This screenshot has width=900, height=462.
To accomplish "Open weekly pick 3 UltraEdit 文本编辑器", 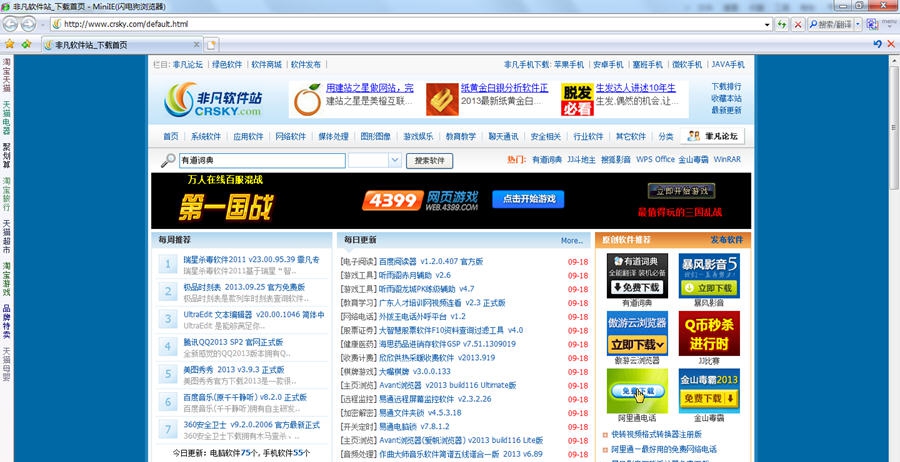I will tap(254, 315).
